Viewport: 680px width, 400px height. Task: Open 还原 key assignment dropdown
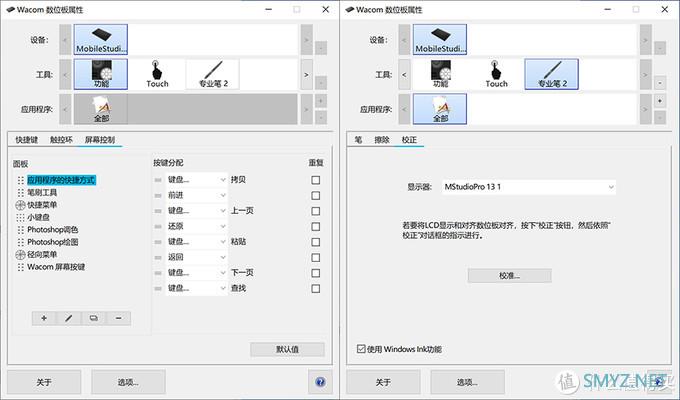pyautogui.click(x=197, y=226)
